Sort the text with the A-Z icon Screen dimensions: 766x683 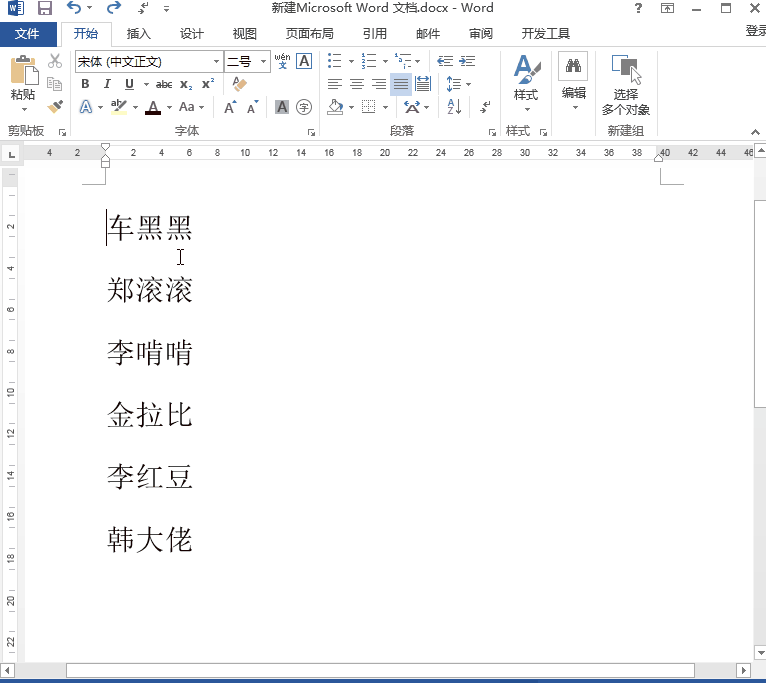click(454, 107)
